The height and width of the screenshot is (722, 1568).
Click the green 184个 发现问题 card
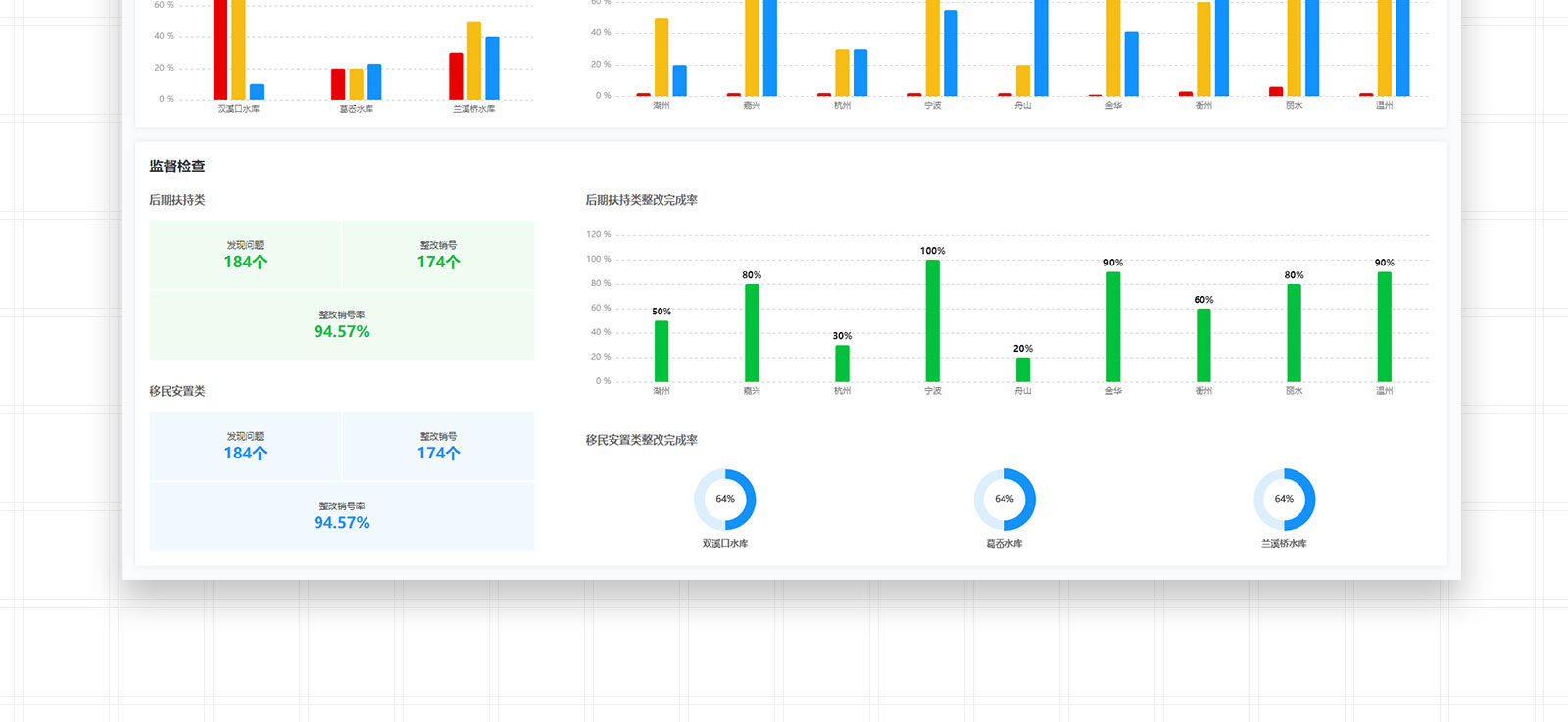pos(245,255)
